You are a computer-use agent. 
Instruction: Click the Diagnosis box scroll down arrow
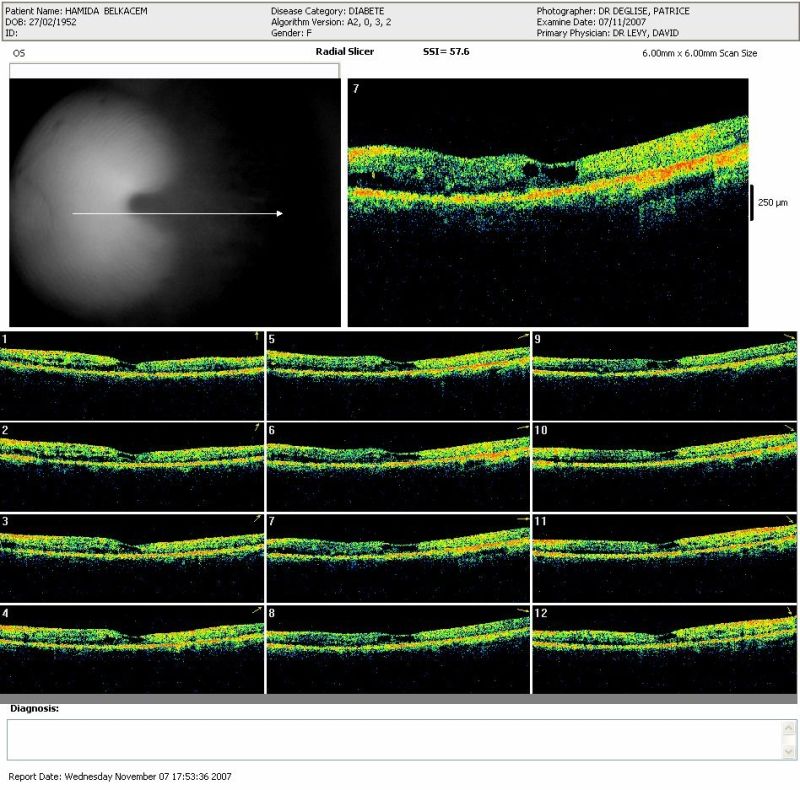click(x=790, y=752)
